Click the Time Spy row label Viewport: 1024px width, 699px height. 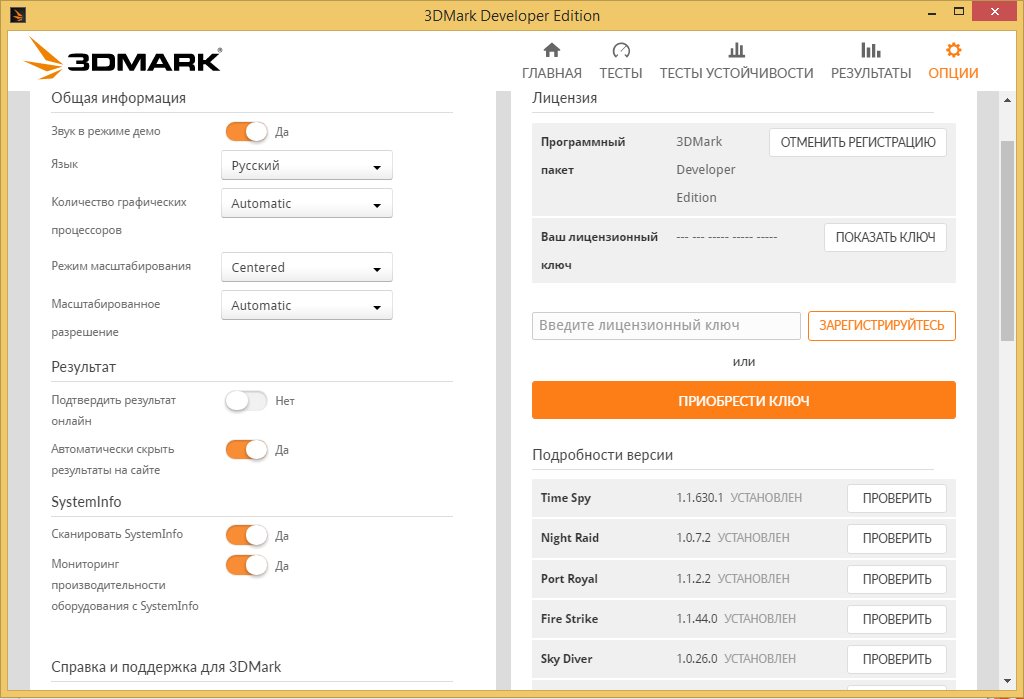pos(566,498)
